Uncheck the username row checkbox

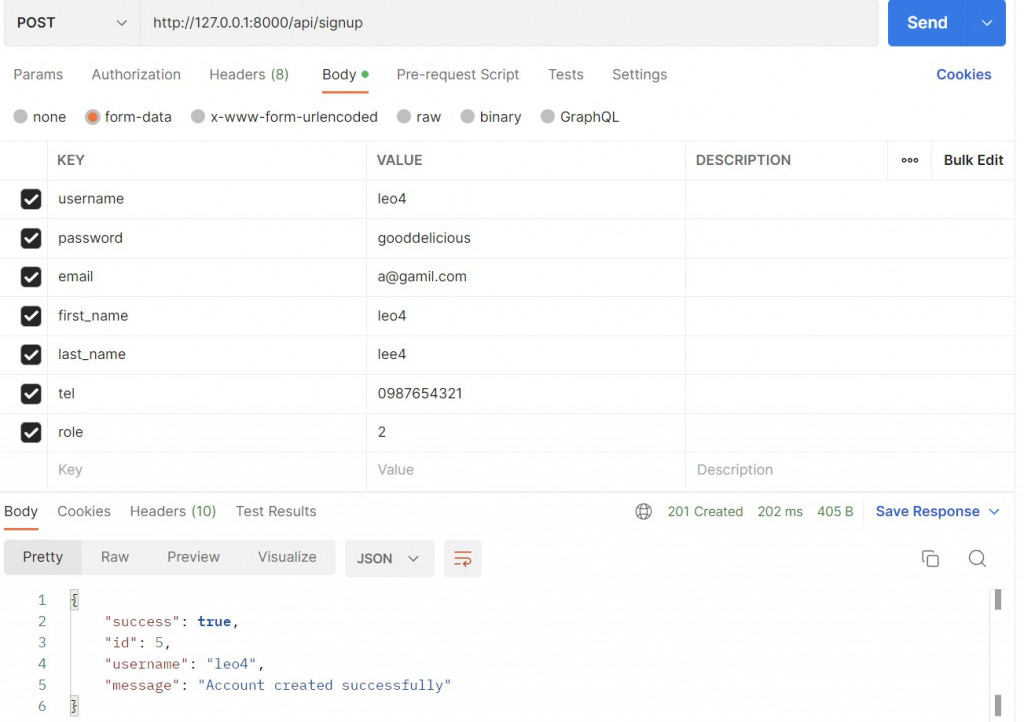pyautogui.click(x=31, y=199)
